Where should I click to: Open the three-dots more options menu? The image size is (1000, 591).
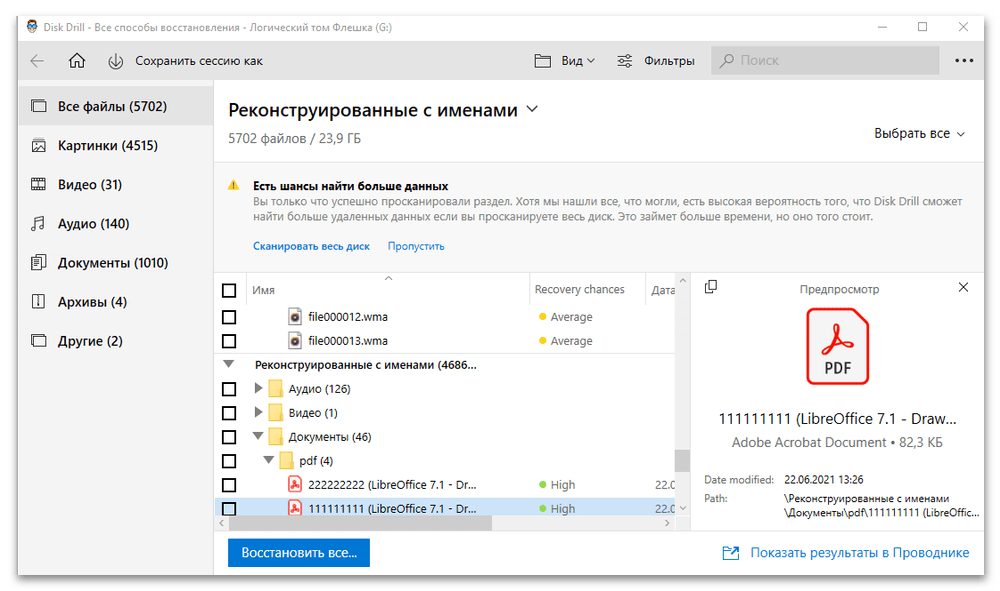coord(963,61)
